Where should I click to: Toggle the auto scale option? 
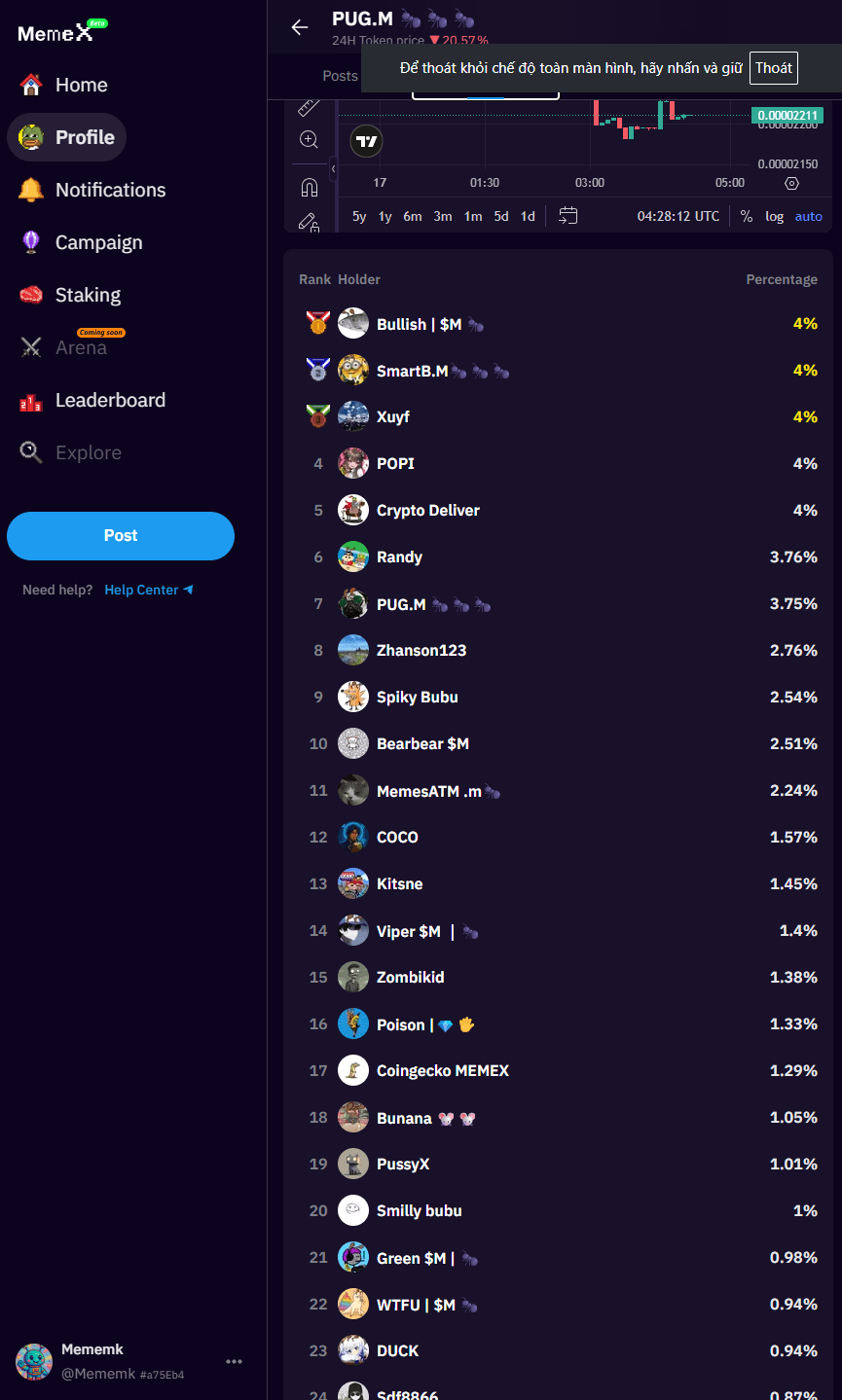tap(808, 216)
